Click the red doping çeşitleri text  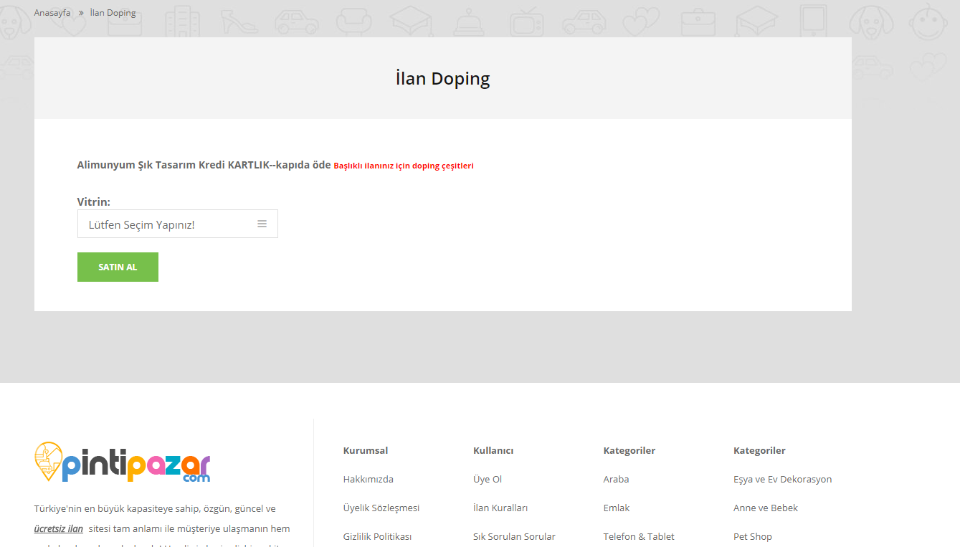click(403, 166)
